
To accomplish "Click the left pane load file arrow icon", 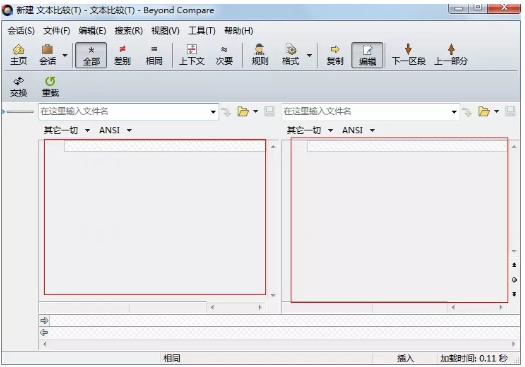I will (227, 112).
